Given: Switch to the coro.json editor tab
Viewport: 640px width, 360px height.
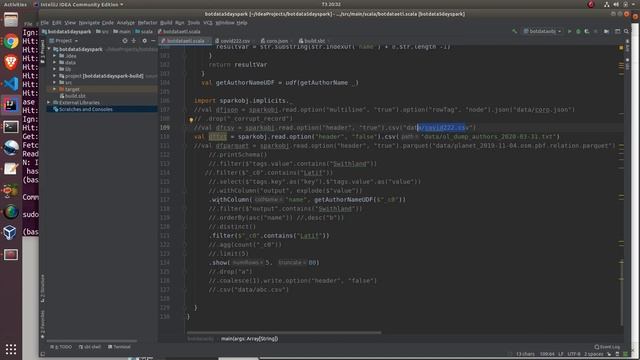Looking at the screenshot, I should tap(274, 41).
